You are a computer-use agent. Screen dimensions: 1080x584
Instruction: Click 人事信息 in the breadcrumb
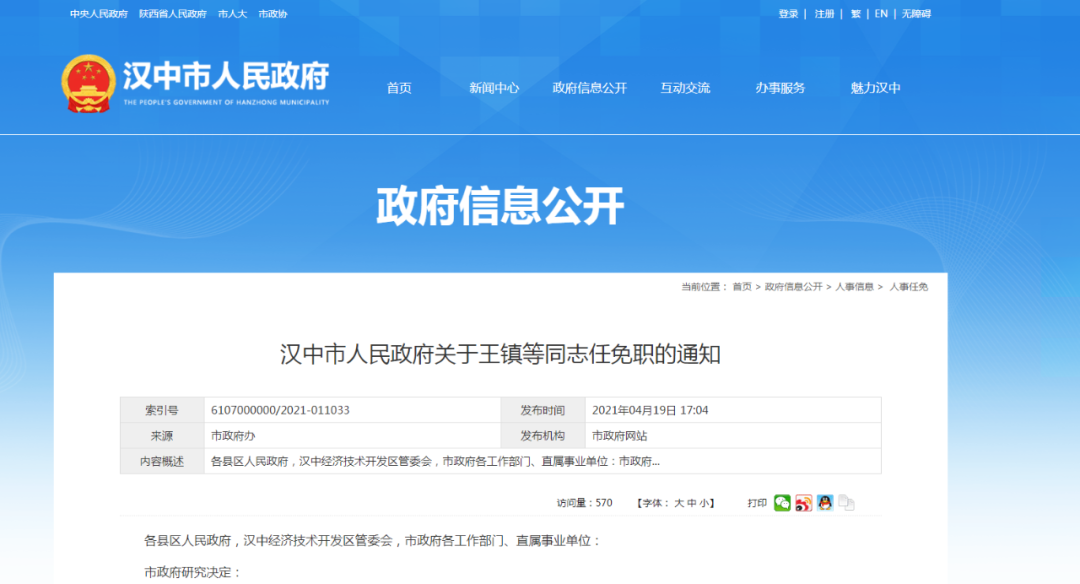[855, 286]
